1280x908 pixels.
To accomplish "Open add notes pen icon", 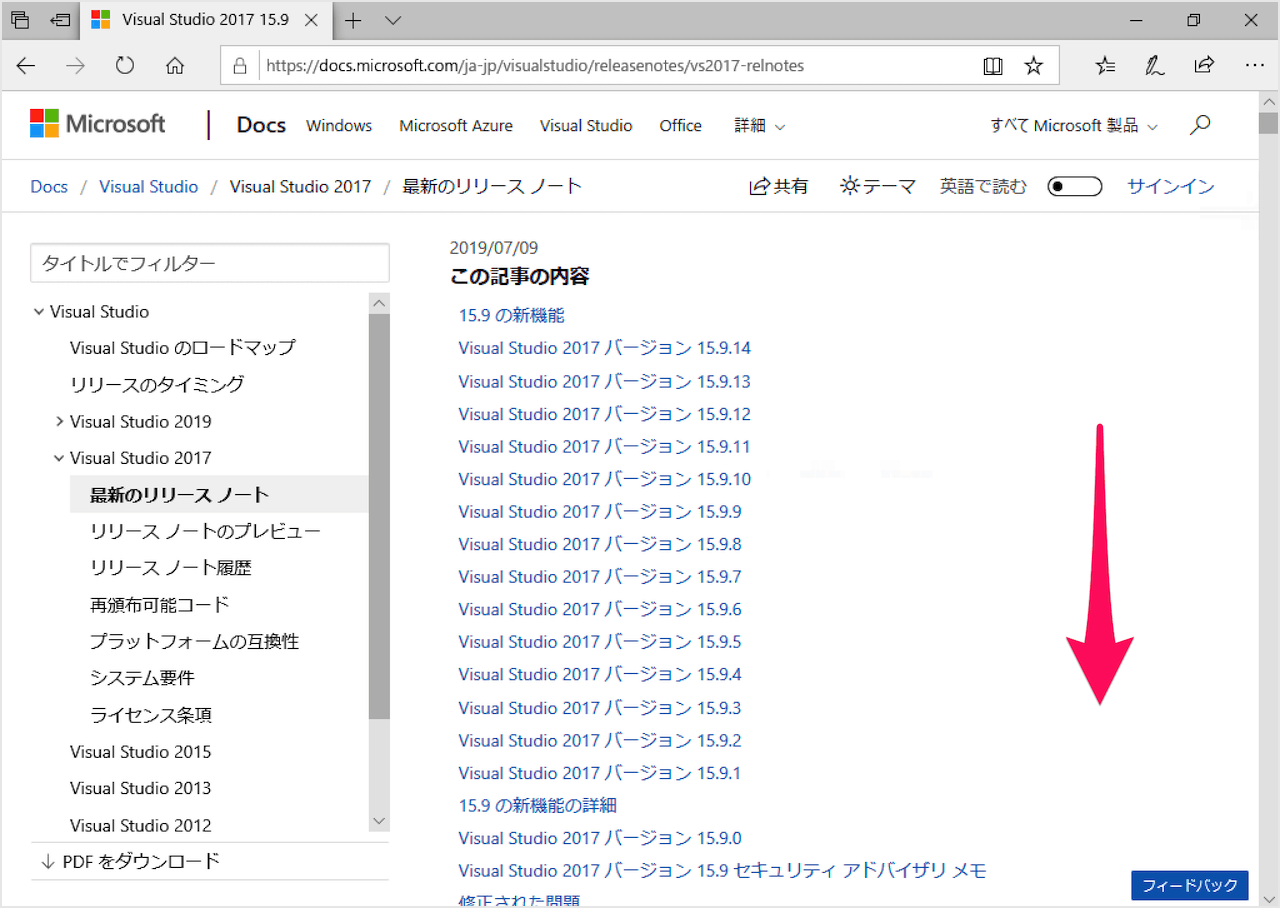I will click(1154, 66).
